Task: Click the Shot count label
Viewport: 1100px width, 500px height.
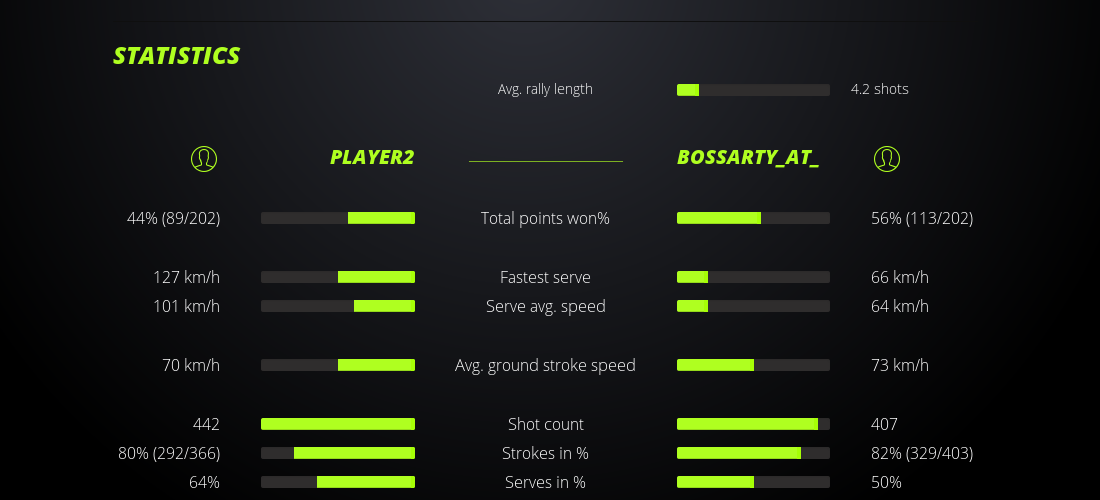Action: point(545,424)
